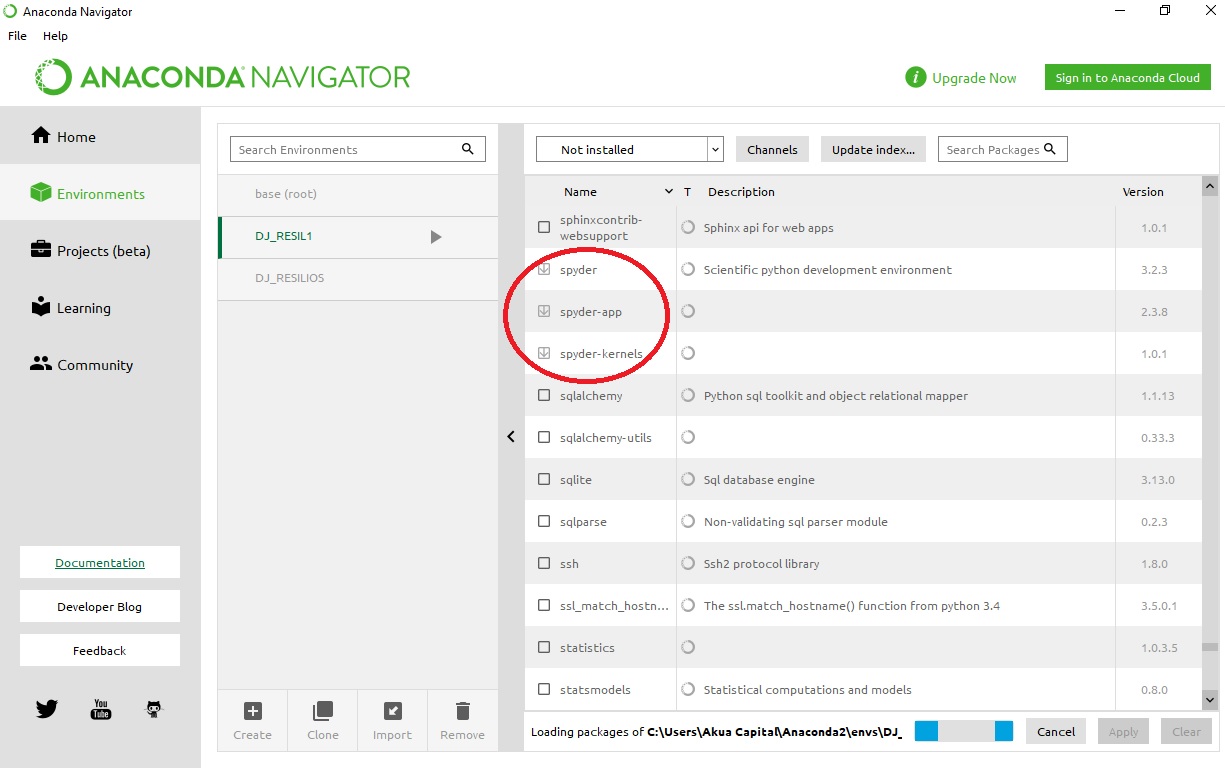Click the status circle icon for sqlite
The height and width of the screenshot is (768, 1225).
click(x=688, y=479)
